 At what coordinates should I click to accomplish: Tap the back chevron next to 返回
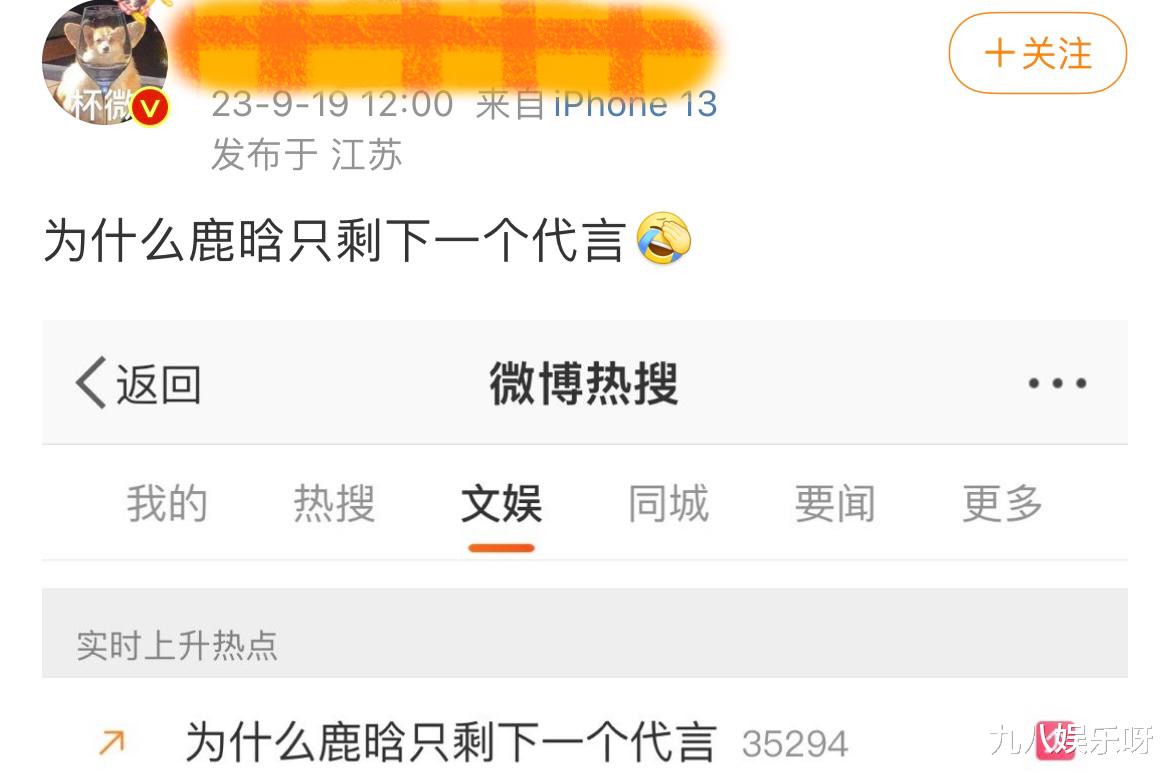coord(92,383)
